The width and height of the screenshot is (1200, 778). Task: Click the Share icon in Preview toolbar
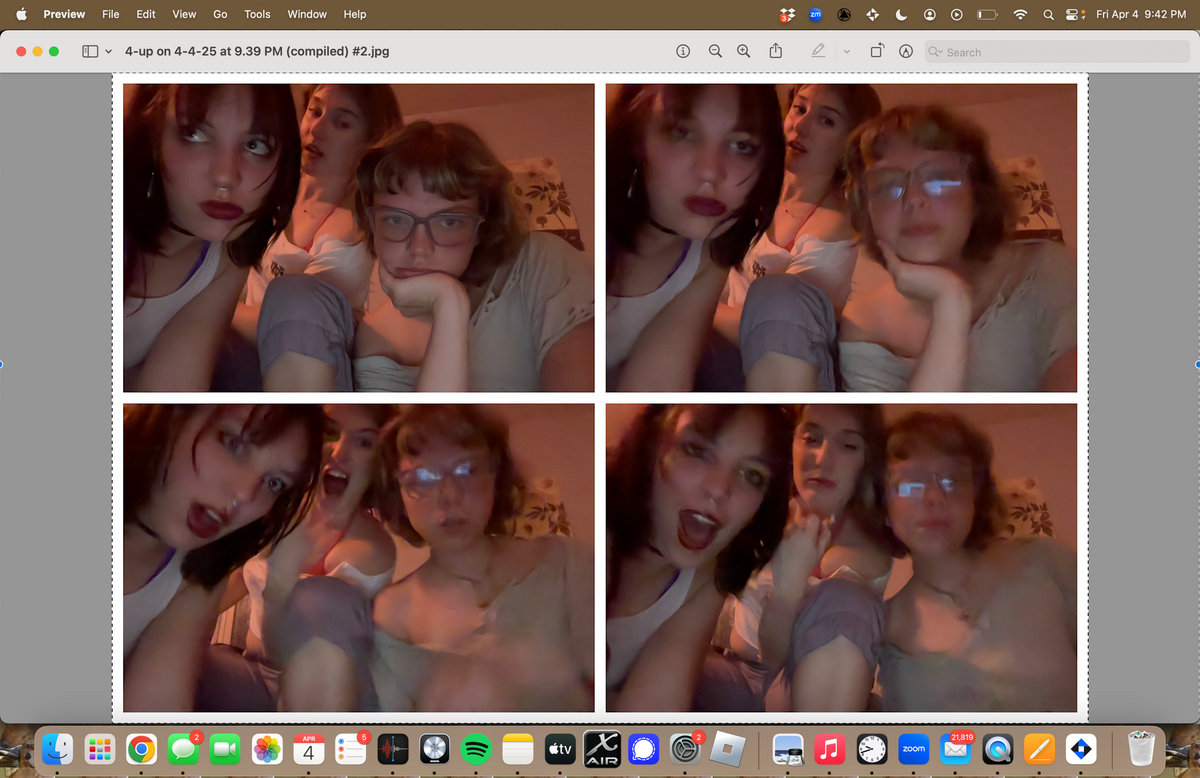(775, 51)
